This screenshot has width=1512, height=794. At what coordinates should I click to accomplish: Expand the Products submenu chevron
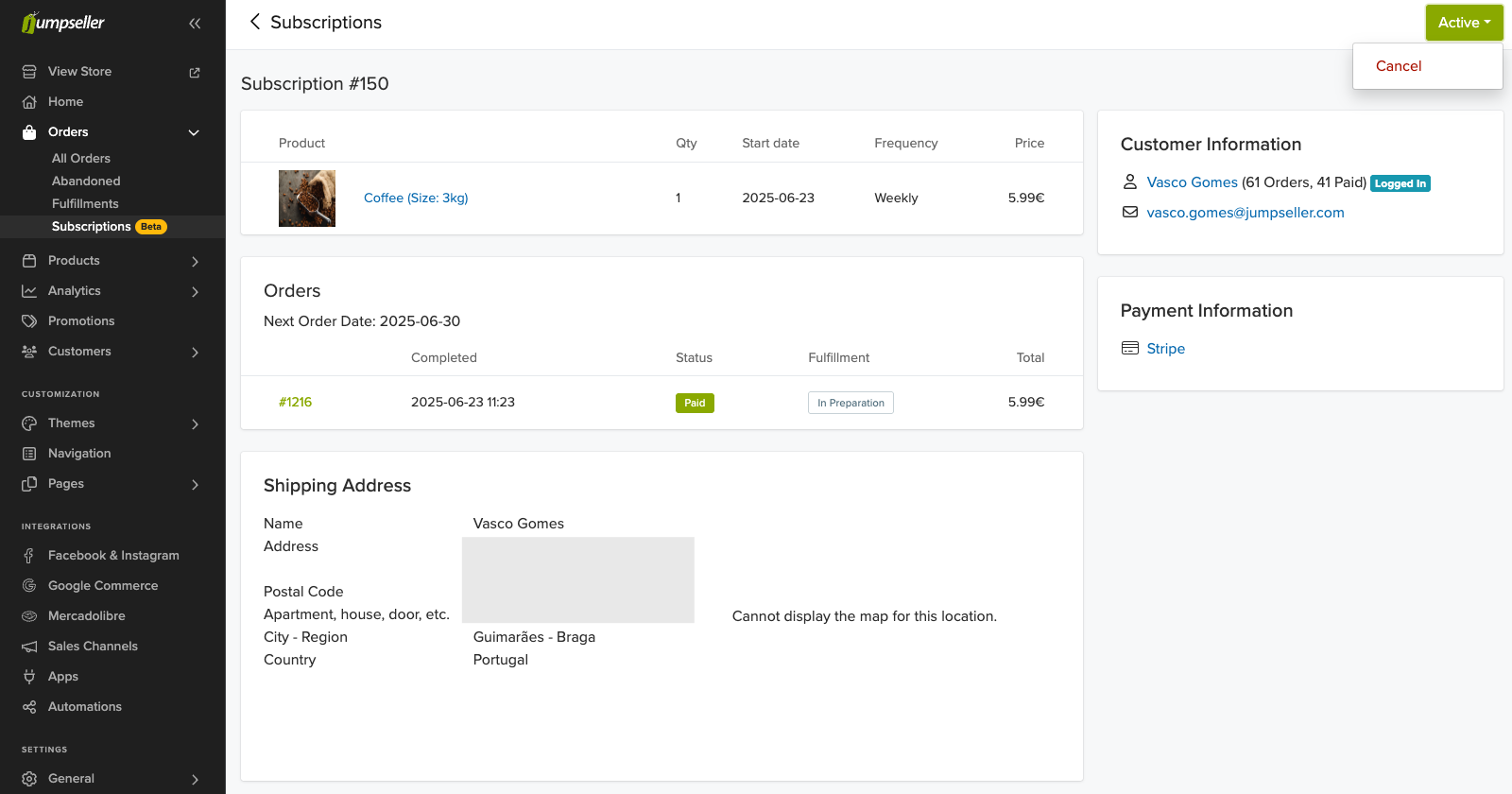tap(195, 261)
